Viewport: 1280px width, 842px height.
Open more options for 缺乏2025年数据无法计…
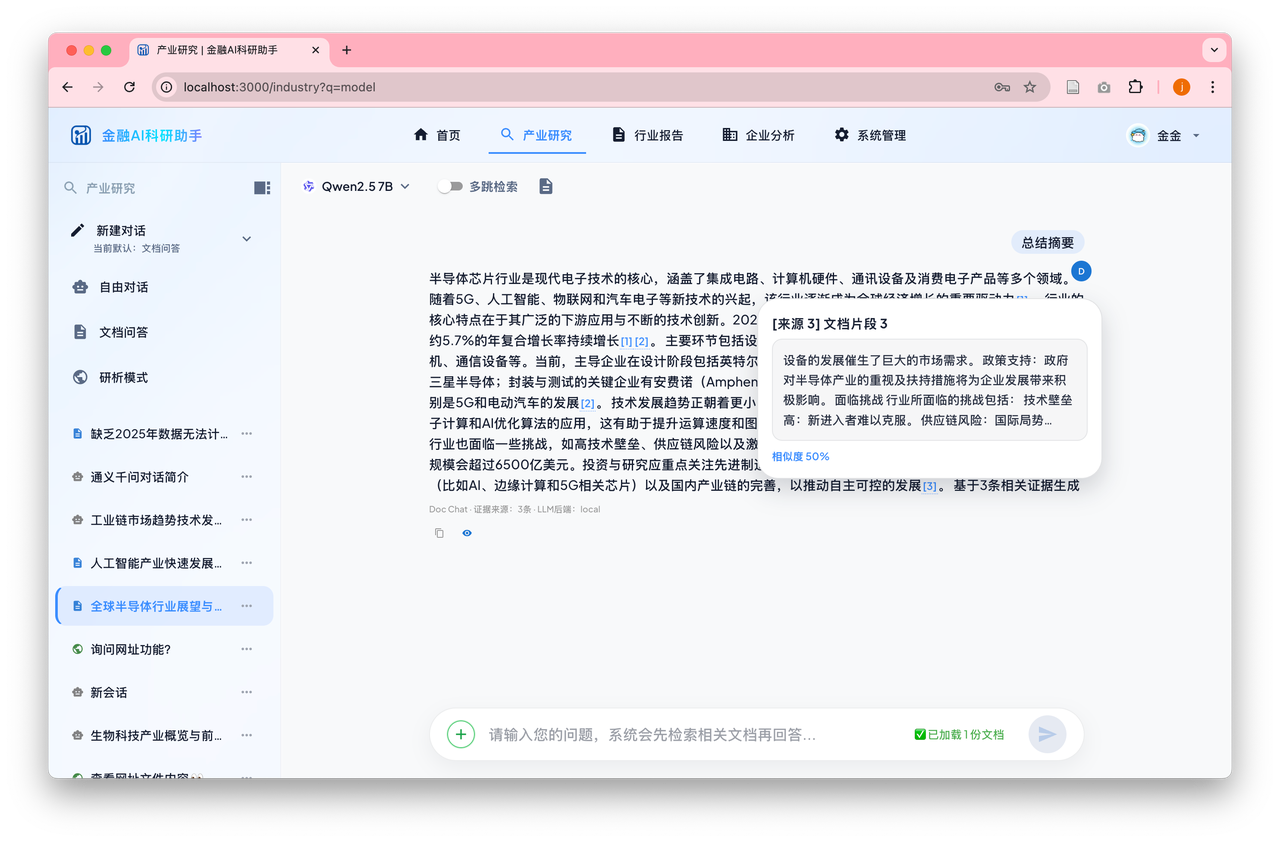pos(247,434)
